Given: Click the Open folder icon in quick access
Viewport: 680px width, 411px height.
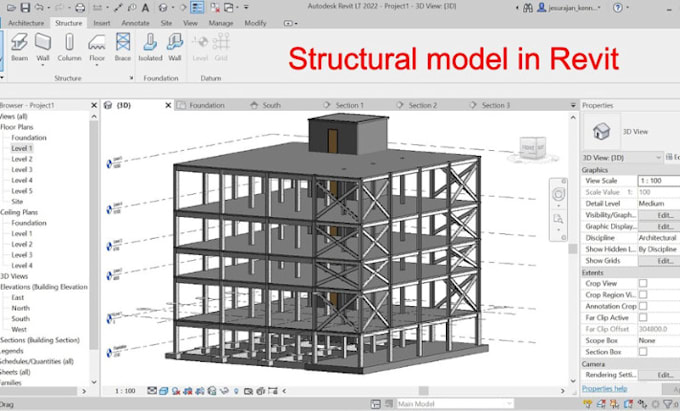Looking at the screenshot, I should [11, 7].
